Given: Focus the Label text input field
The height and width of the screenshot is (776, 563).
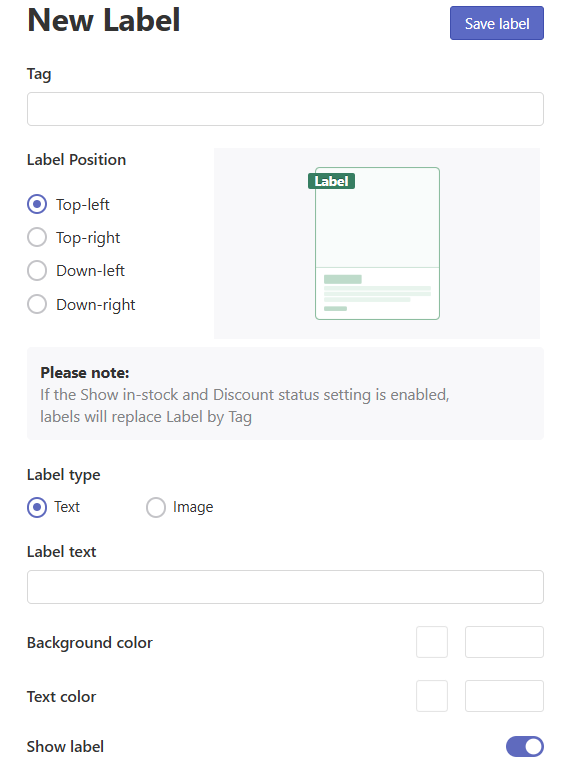Looking at the screenshot, I should [285, 587].
